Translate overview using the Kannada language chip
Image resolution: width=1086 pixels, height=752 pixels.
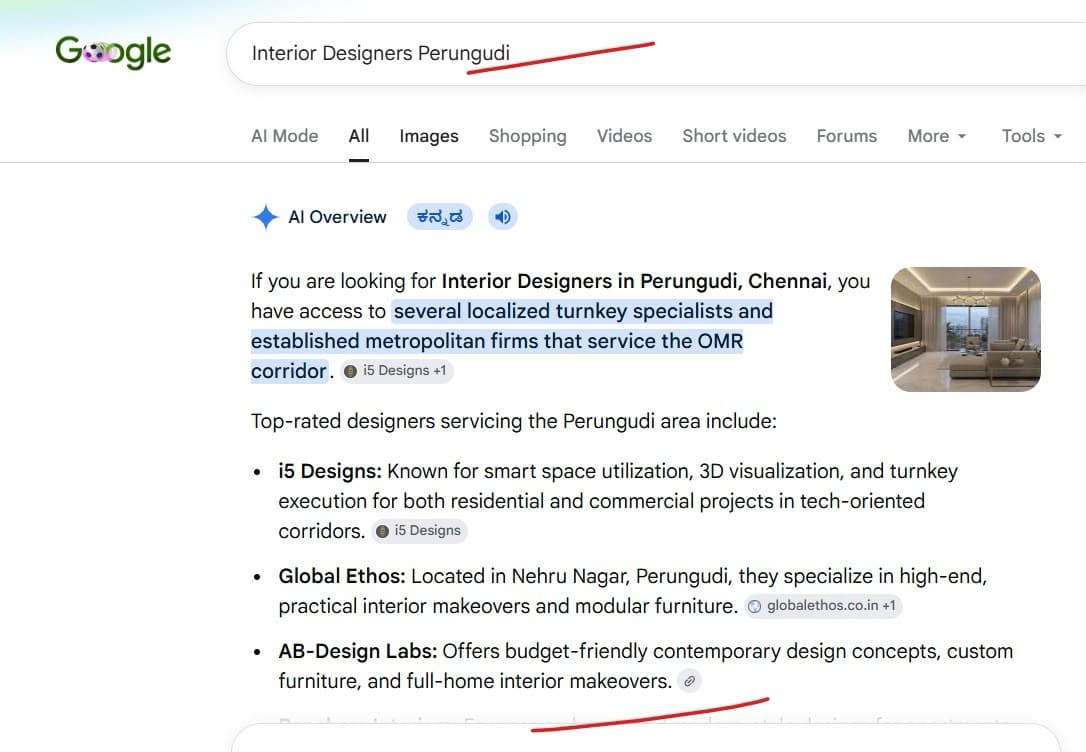(x=440, y=217)
